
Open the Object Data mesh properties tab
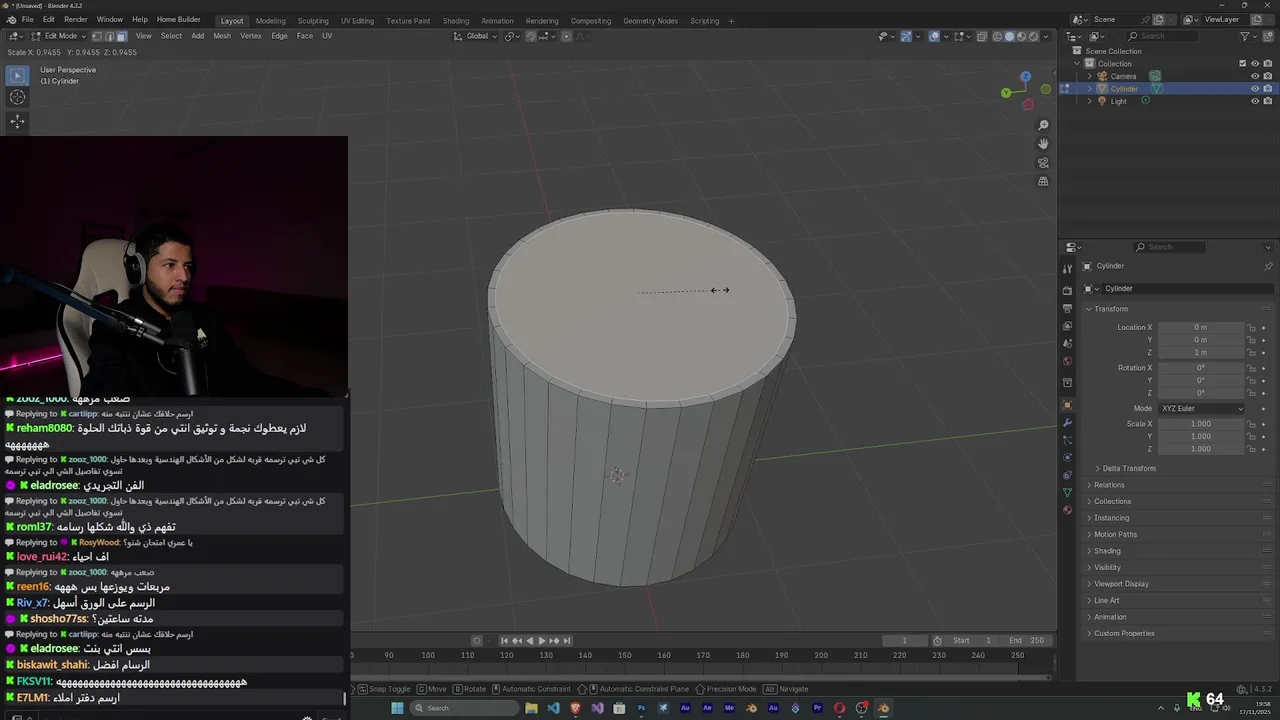pos(1067,493)
